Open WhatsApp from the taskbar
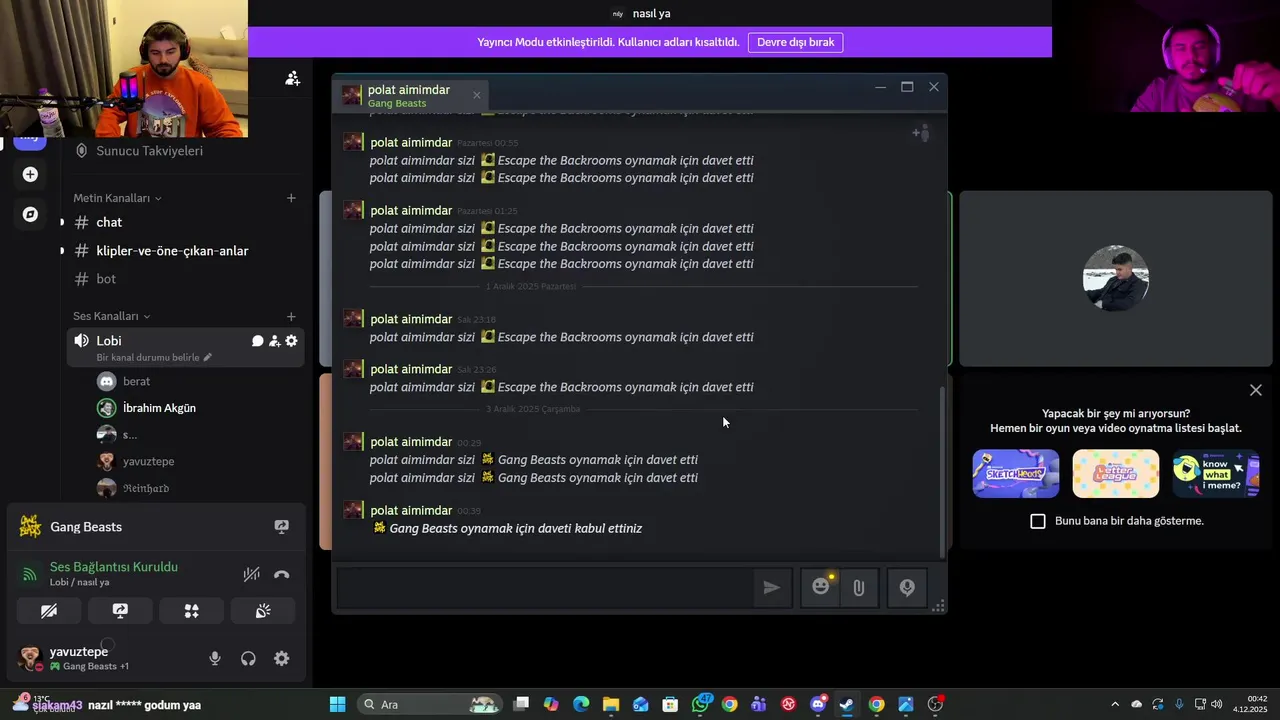The image size is (1280, 720). coord(700,704)
